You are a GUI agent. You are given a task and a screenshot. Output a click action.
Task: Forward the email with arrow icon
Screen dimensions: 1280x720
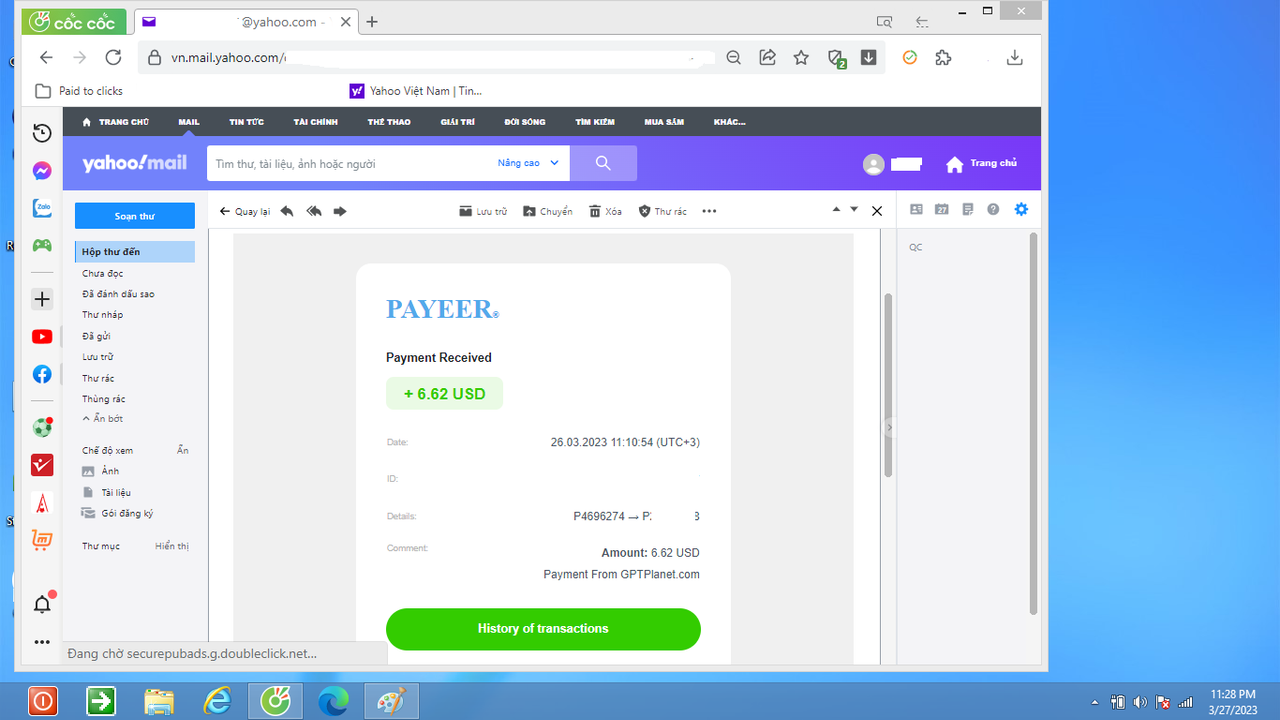tap(340, 211)
